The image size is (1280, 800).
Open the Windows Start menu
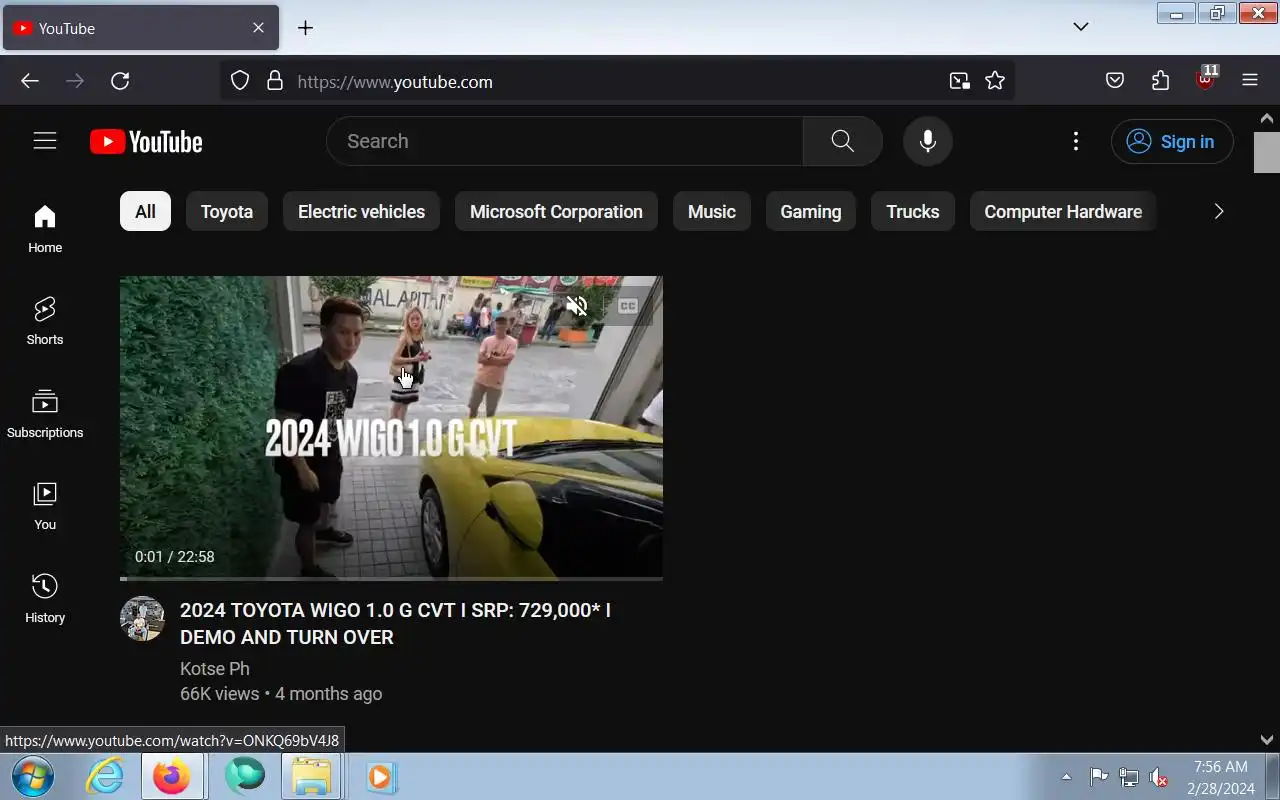[x=32, y=776]
